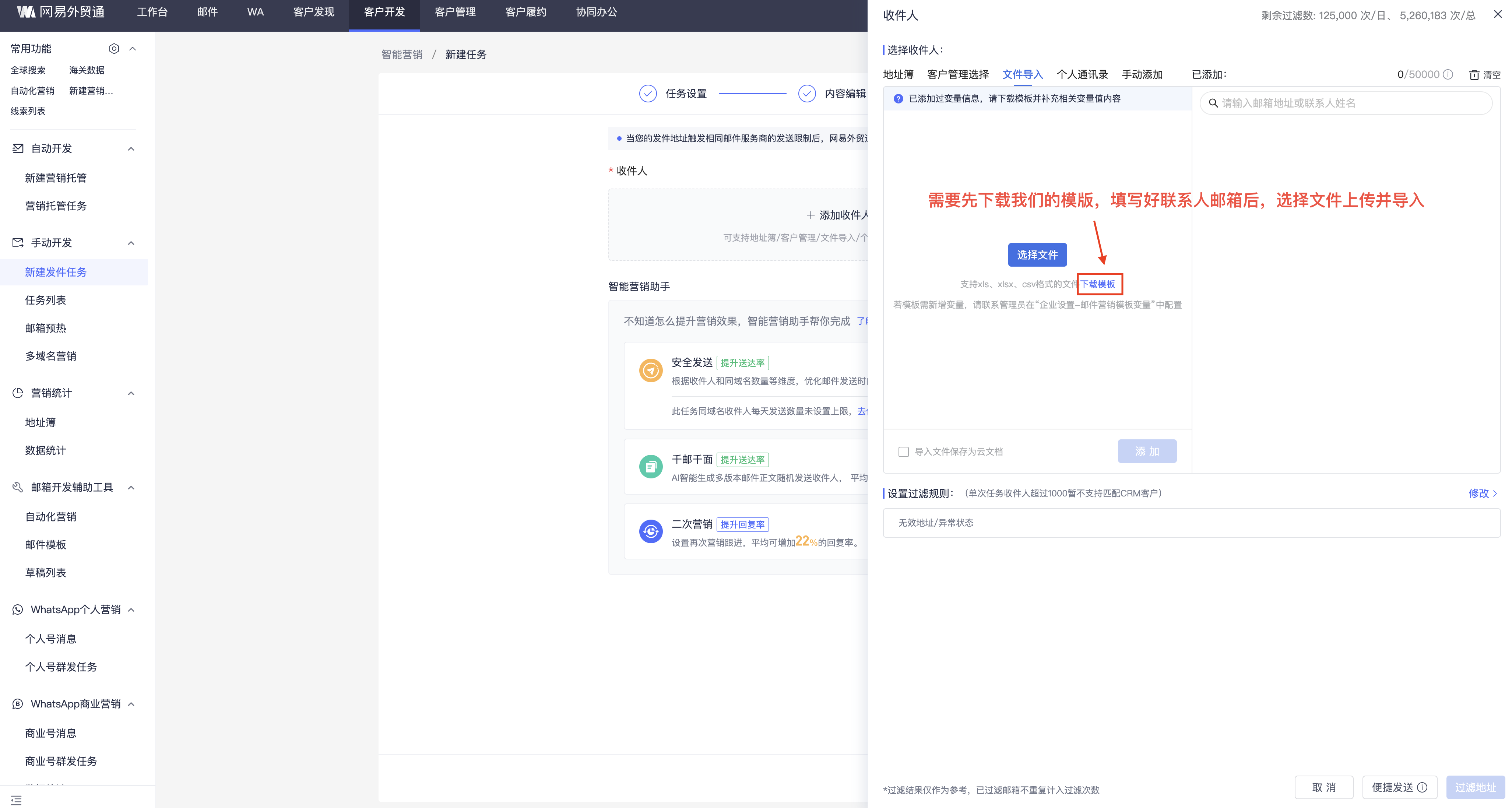Image resolution: width=1512 pixels, height=808 pixels.
Task: Check 导入文件保存为云文档 checkbox
Action: (903, 452)
